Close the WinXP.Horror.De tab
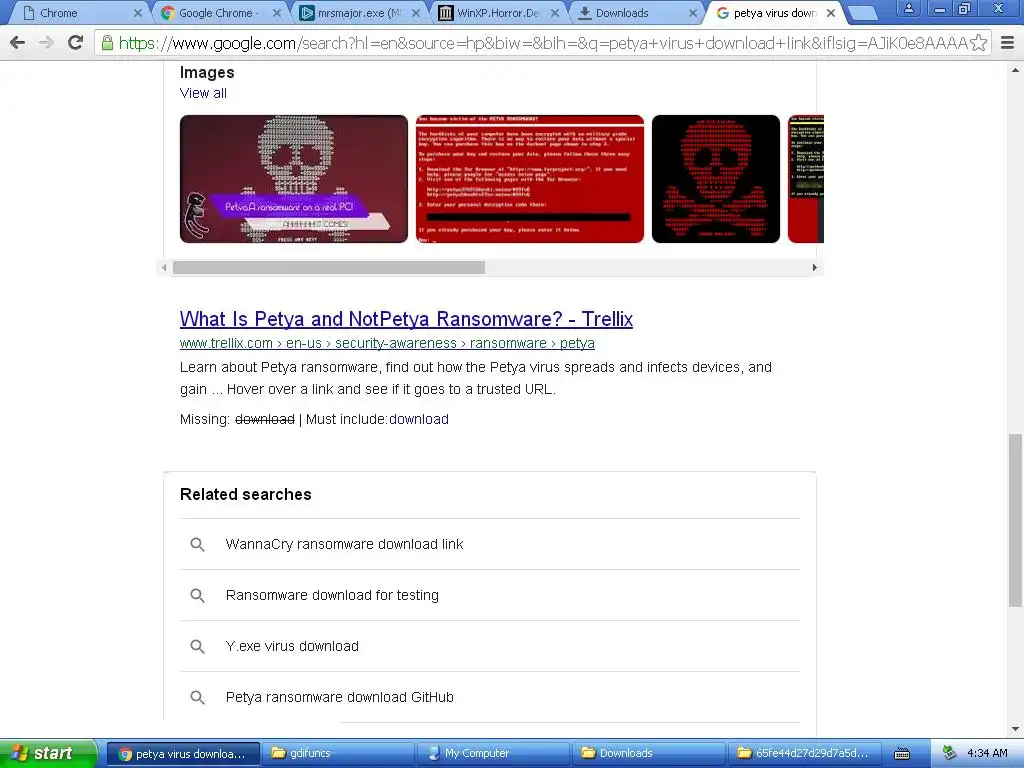The width and height of the screenshot is (1024, 768). coord(554,13)
